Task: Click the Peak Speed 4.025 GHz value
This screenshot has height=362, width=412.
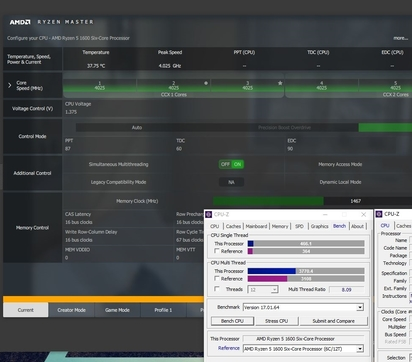Action: pyautogui.click(x=170, y=66)
